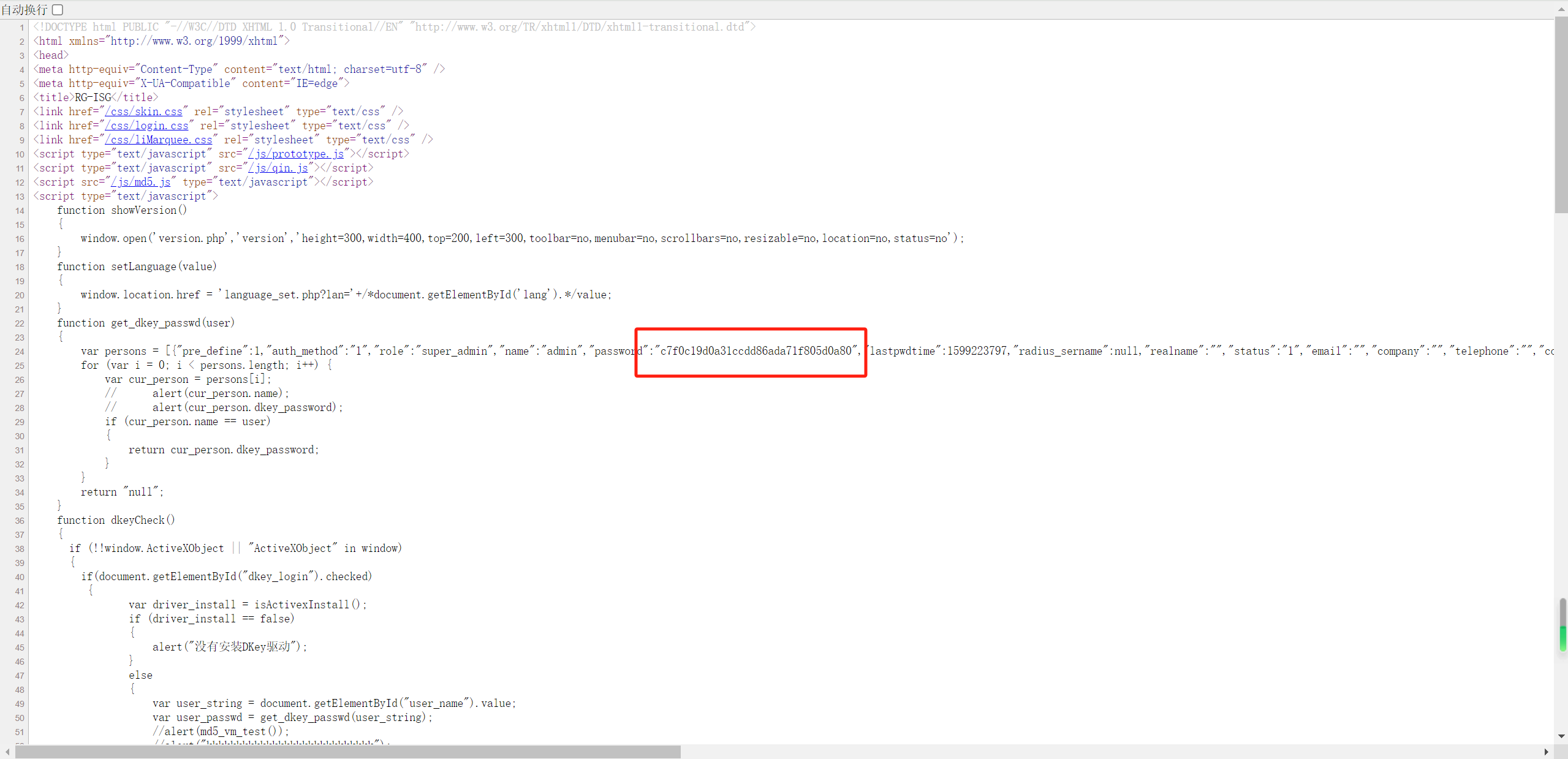The height and width of the screenshot is (759, 1568).
Task: Click the horizontal scrollbar right arrow
Action: click(1547, 752)
